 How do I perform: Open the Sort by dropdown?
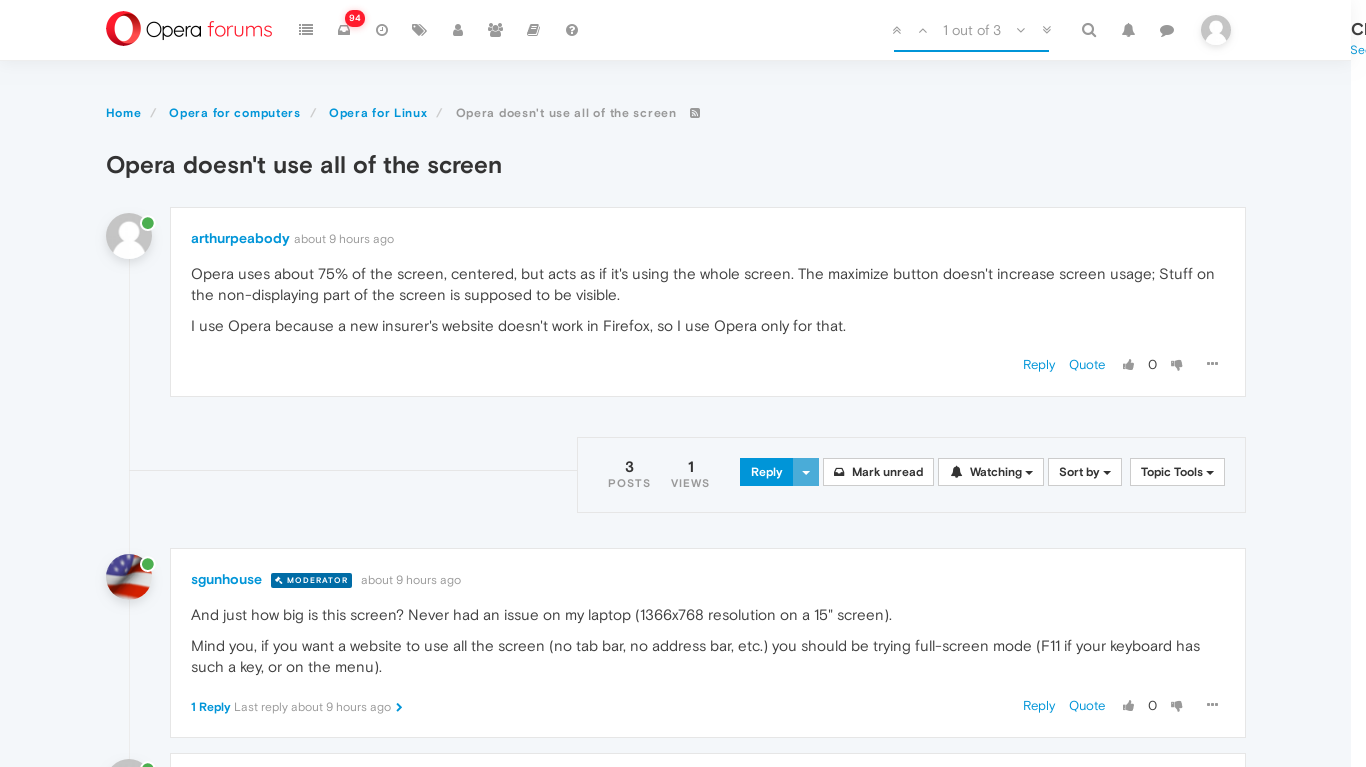[x=1085, y=472]
